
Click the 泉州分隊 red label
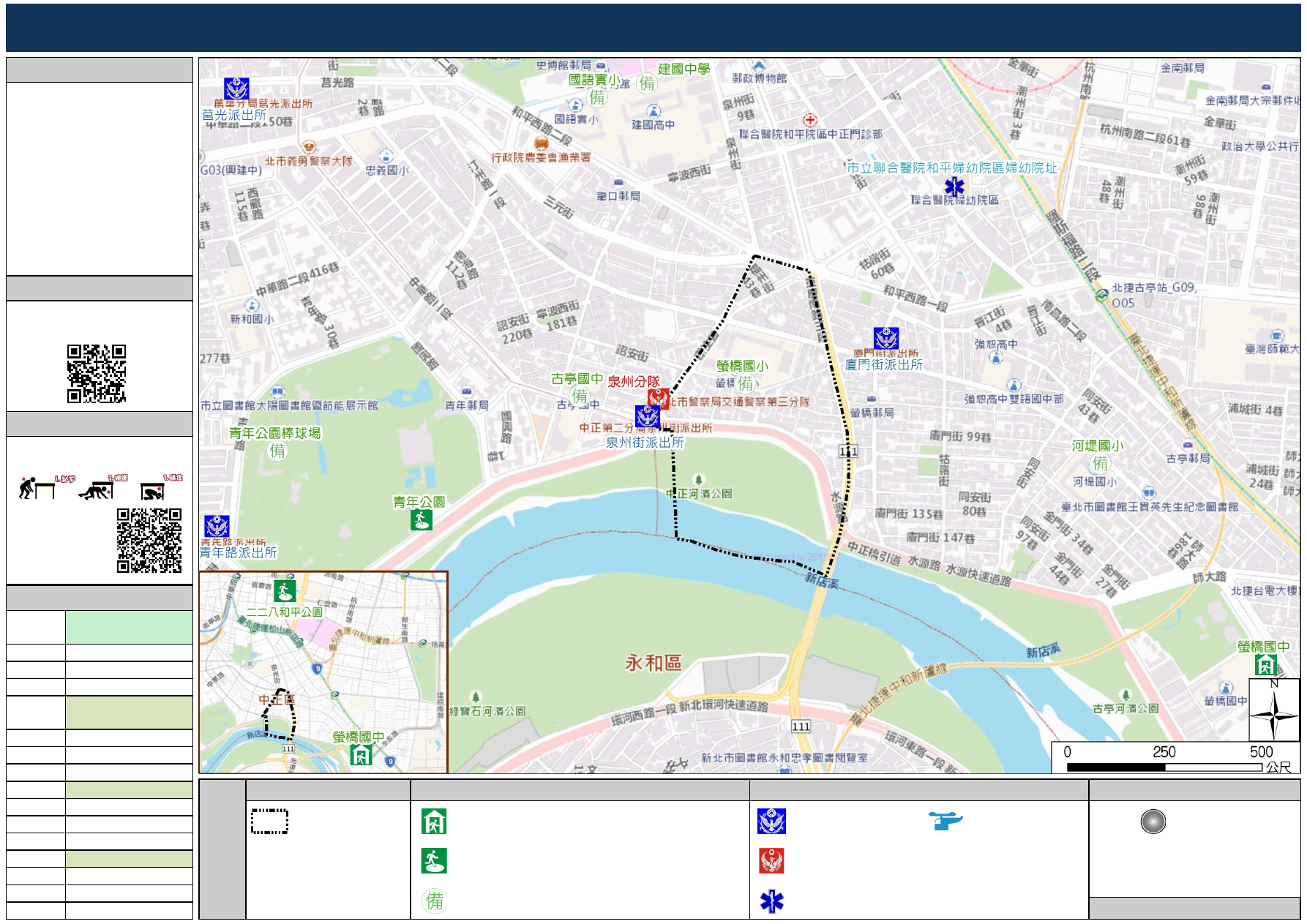pos(634,381)
